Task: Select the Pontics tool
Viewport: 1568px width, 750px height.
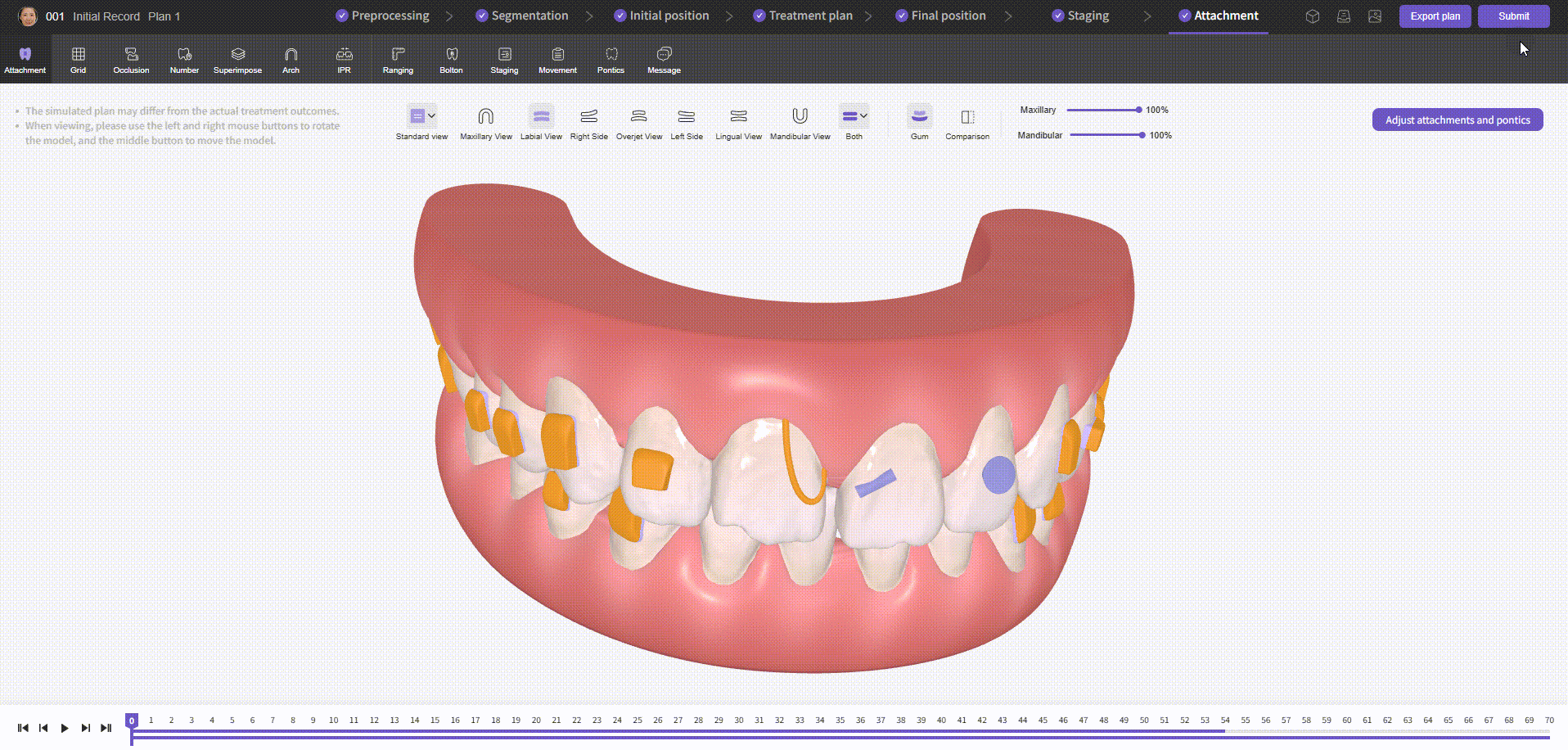Action: pos(611,60)
